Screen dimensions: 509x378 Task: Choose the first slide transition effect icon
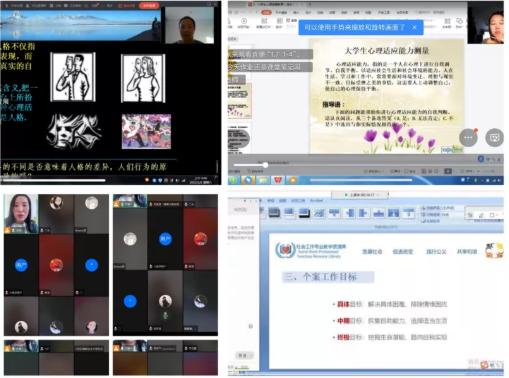click(274, 212)
